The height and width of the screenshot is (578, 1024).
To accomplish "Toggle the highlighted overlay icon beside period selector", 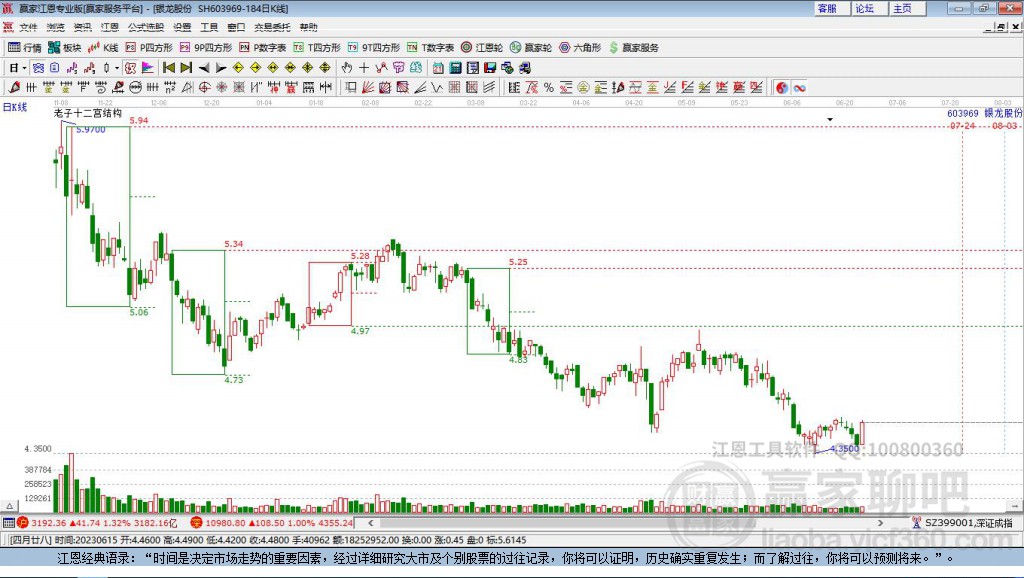I will (39, 68).
